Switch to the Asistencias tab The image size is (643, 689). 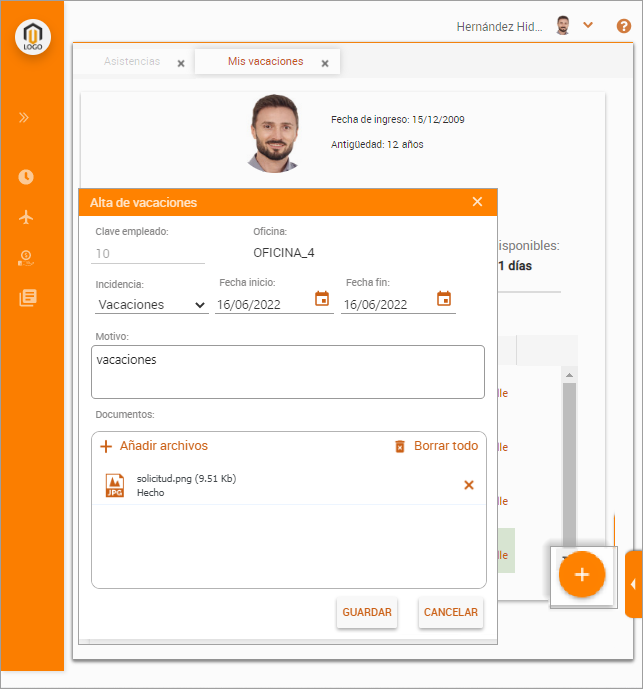132,62
